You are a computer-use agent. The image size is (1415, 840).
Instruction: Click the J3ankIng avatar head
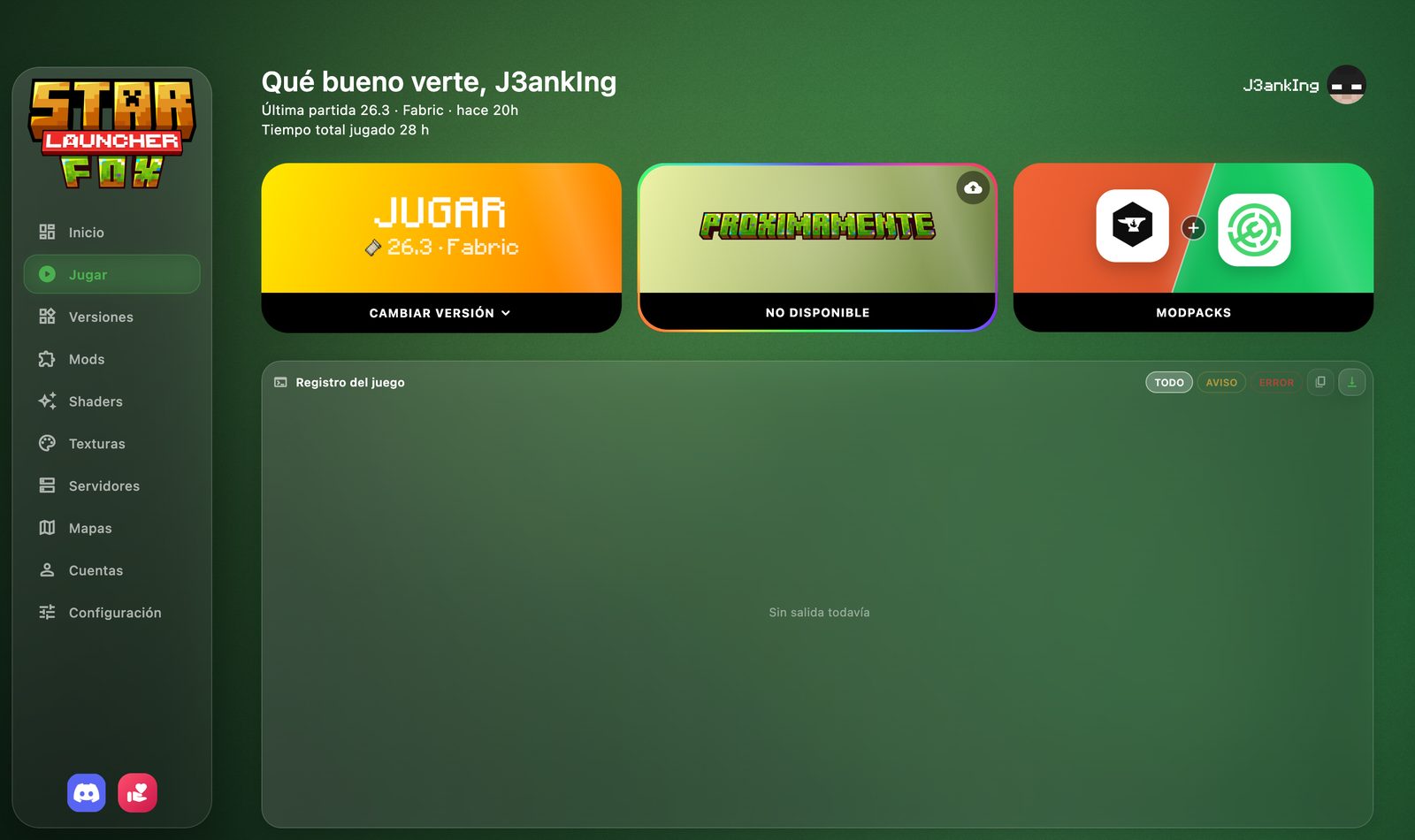point(1347,85)
